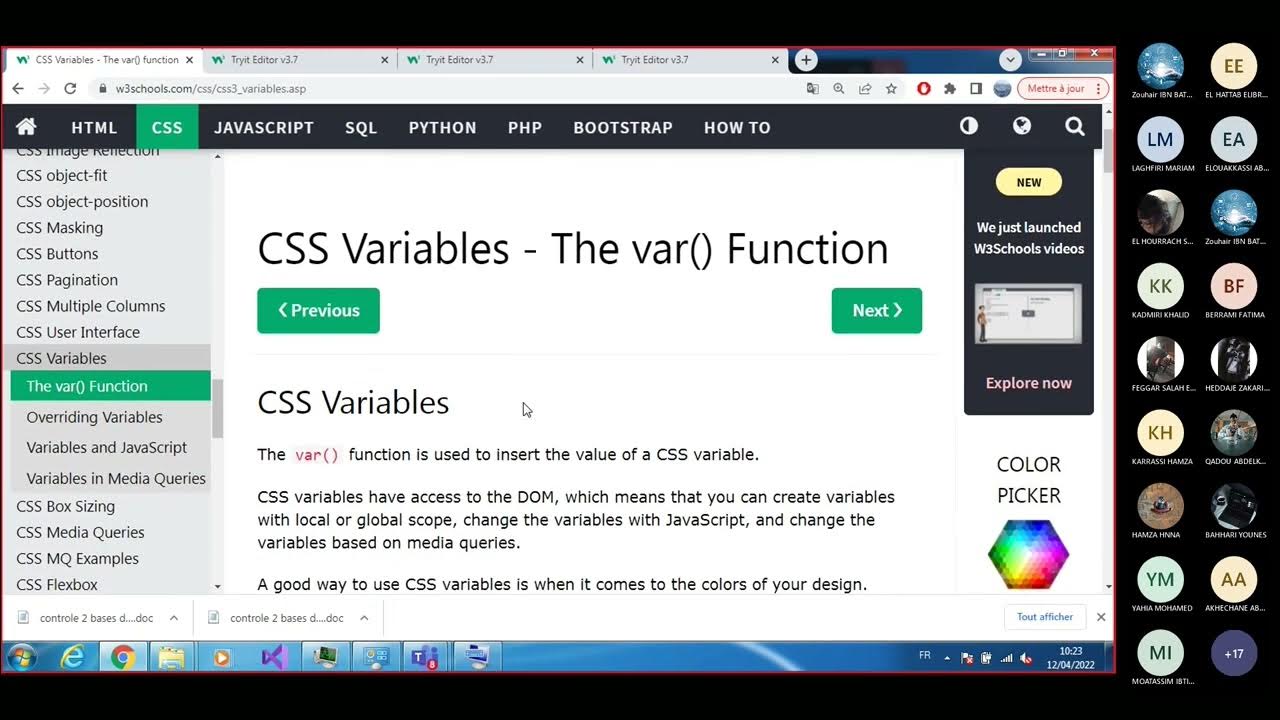This screenshot has width=1280, height=720.
Task: Select The var() Function sidebar item
Action: pyautogui.click(x=110, y=386)
